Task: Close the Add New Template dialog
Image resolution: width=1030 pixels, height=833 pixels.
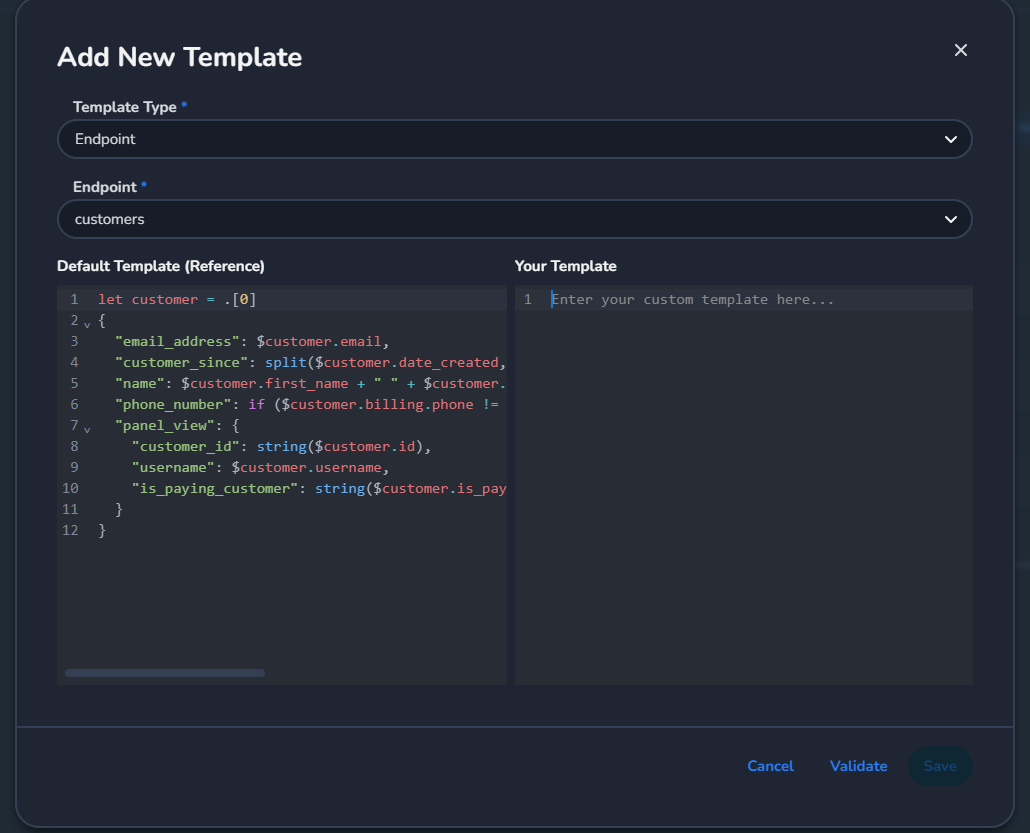Action: point(960,50)
